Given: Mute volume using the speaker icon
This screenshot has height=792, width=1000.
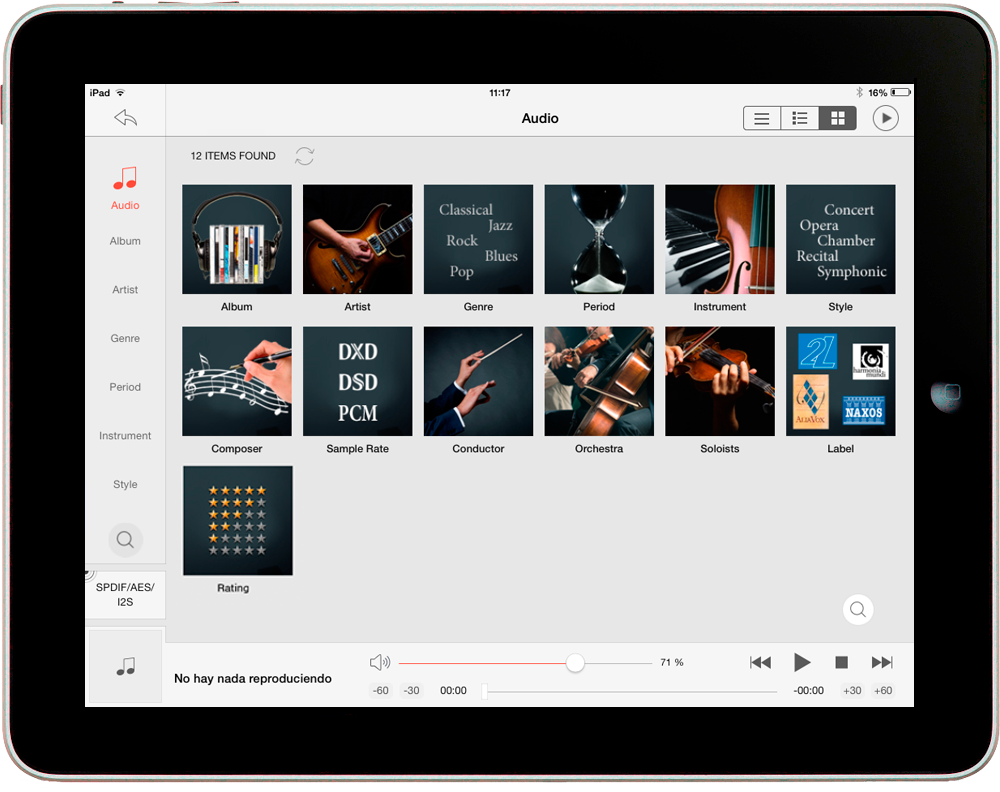Looking at the screenshot, I should click(x=379, y=663).
